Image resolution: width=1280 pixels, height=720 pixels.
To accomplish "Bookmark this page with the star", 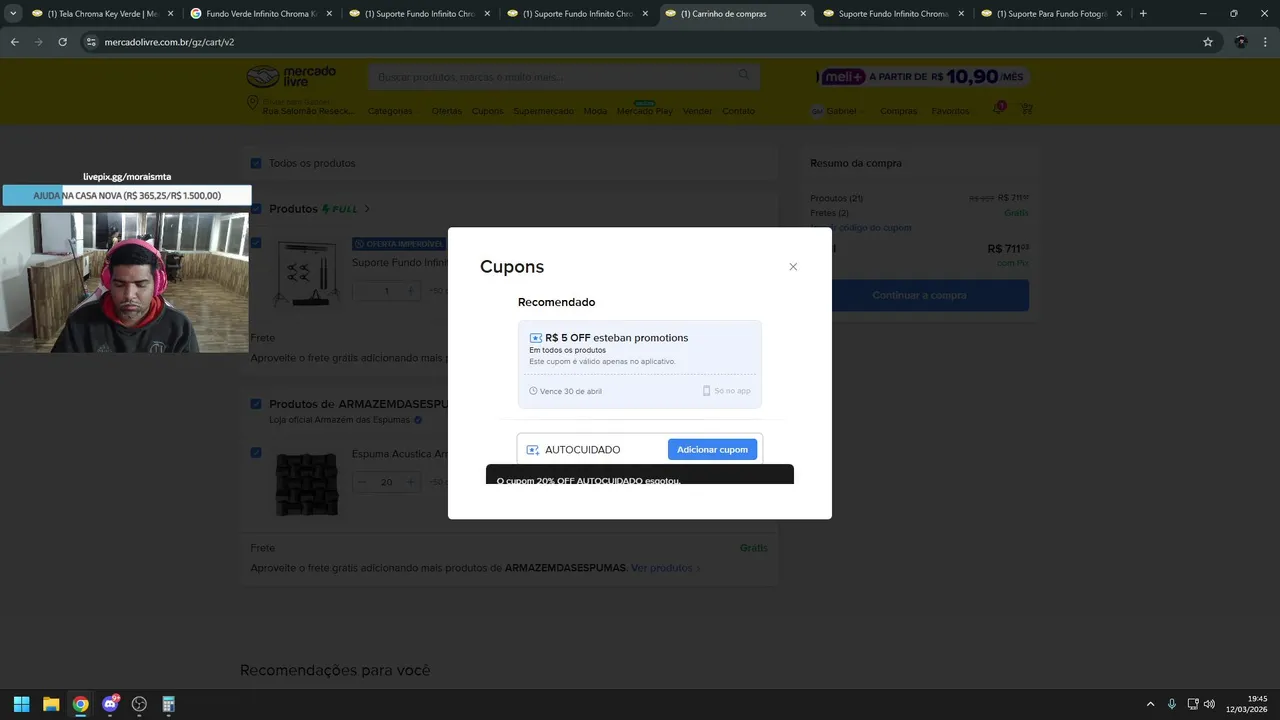I will coord(1208,42).
